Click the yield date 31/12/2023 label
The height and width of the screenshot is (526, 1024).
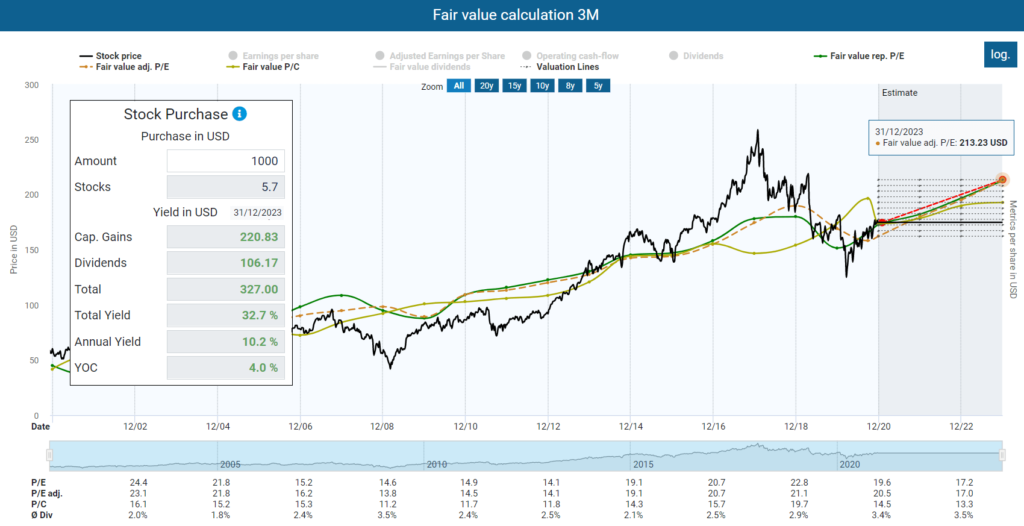click(258, 212)
